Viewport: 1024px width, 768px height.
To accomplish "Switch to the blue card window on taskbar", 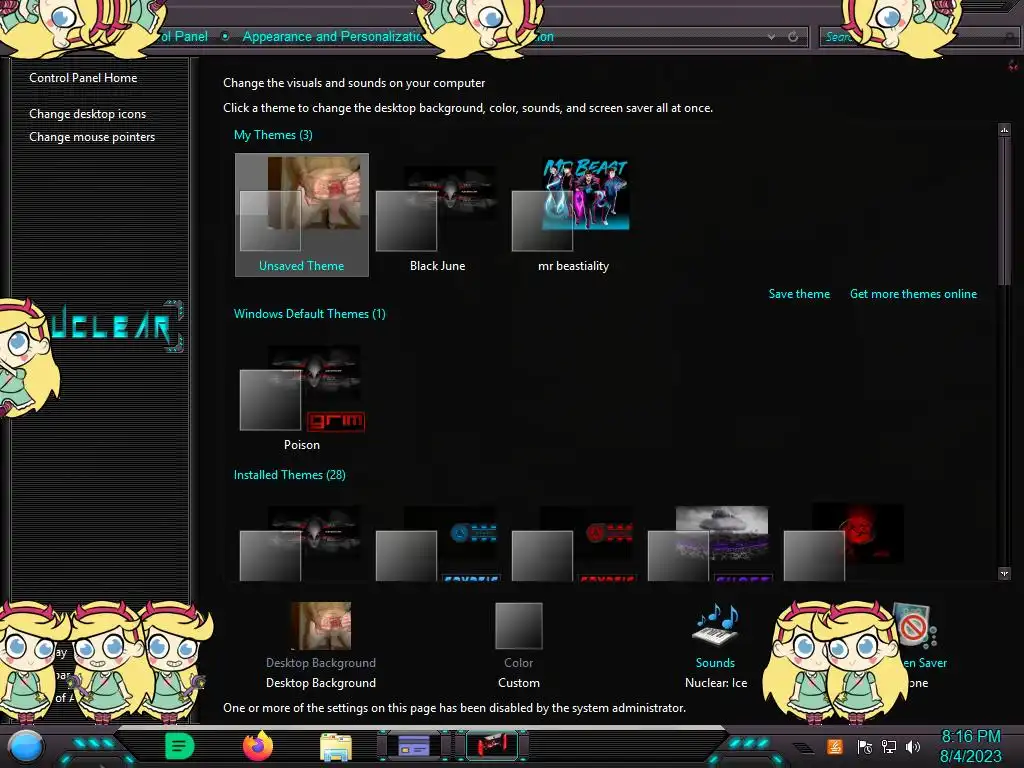I will 414,746.
